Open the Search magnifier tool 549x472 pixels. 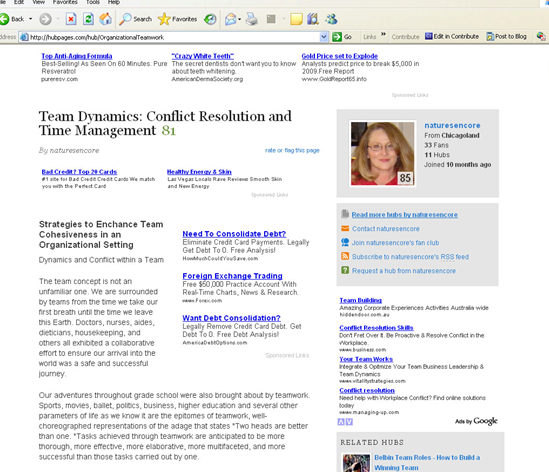(x=135, y=19)
